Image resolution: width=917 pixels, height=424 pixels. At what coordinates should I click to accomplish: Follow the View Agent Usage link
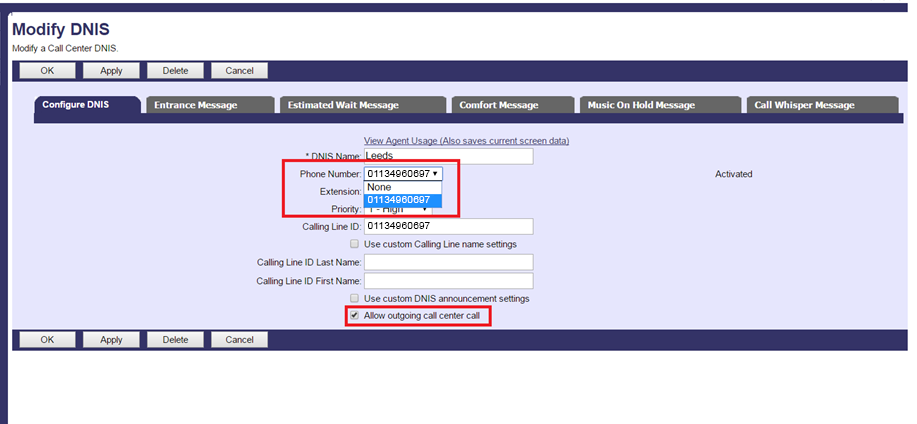466,141
